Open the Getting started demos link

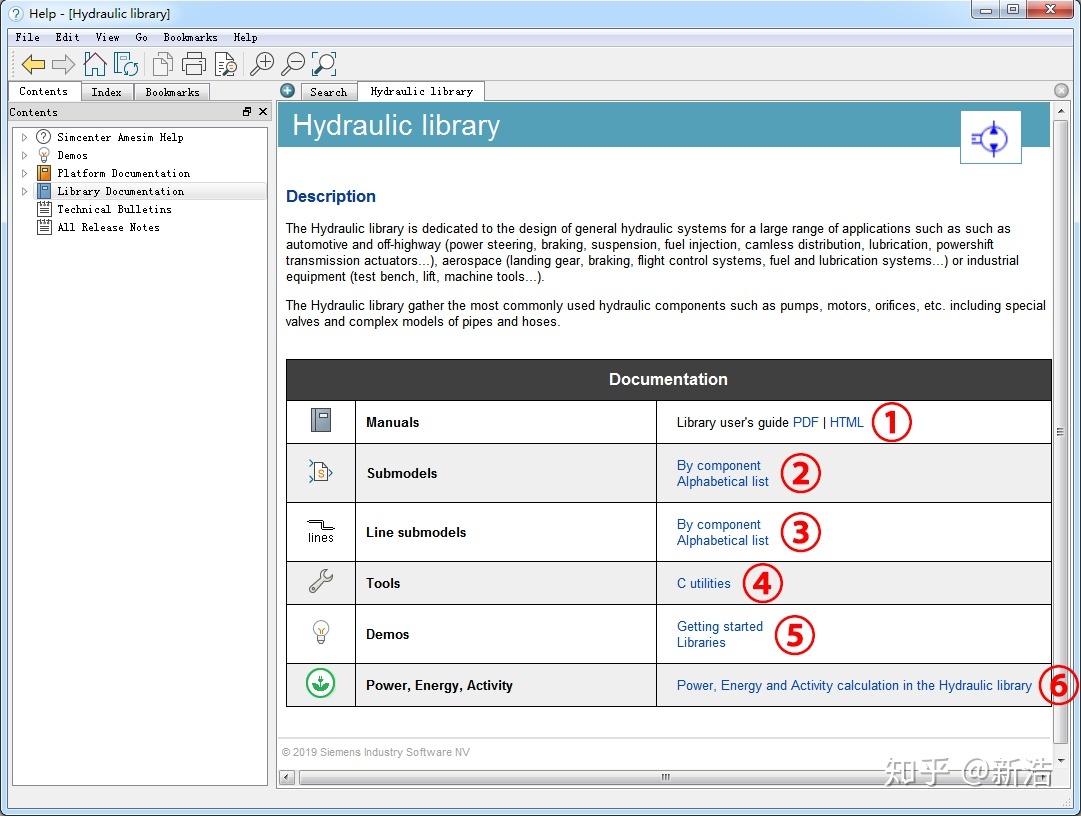(x=720, y=626)
